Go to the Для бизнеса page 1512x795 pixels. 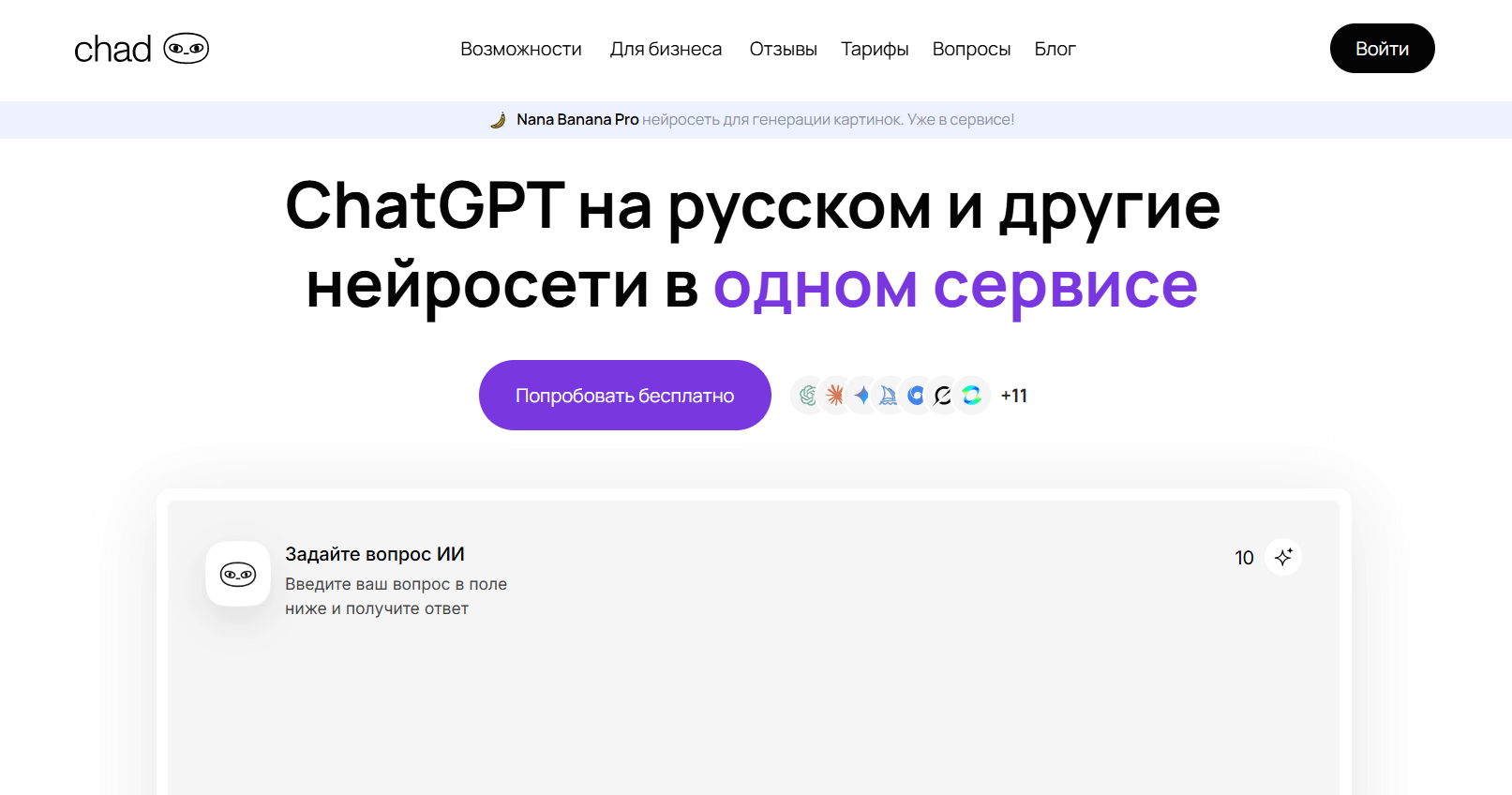[x=666, y=49]
